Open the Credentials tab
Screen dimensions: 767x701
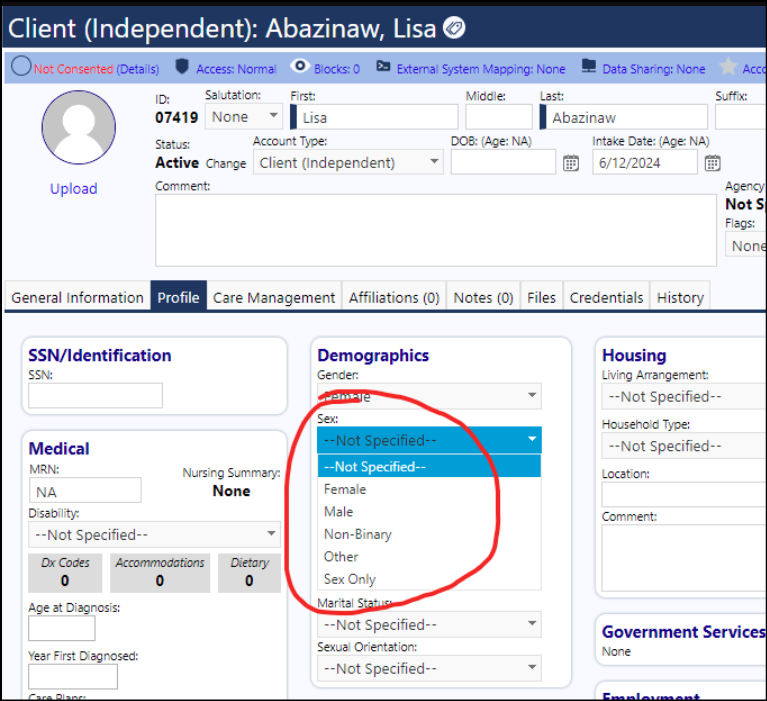tap(607, 296)
